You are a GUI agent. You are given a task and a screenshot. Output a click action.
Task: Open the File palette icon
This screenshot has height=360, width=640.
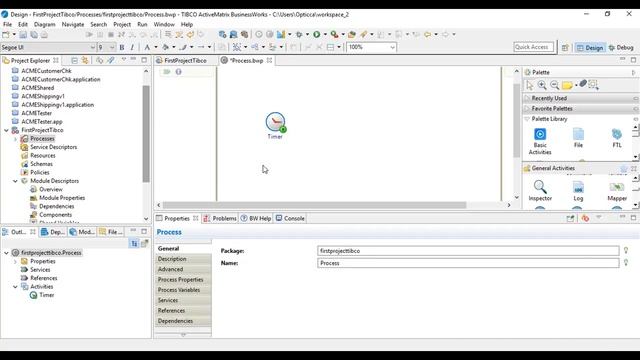pos(578,138)
